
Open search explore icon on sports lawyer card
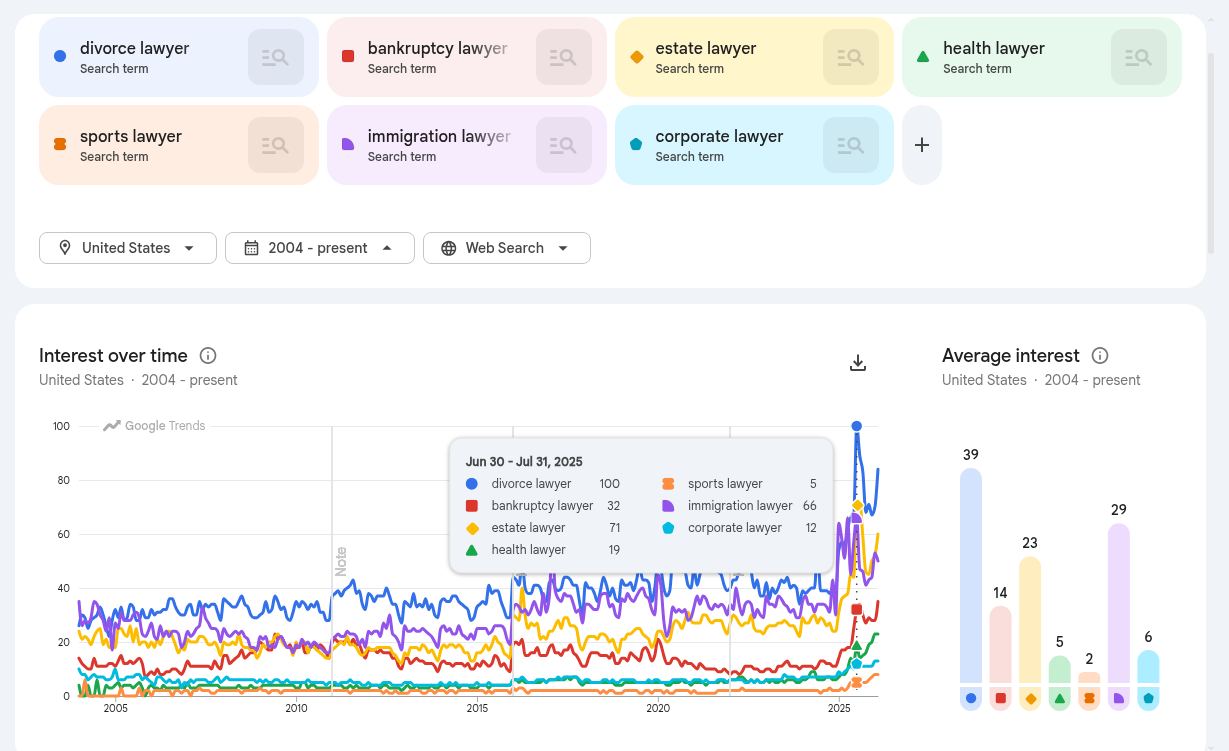point(276,145)
